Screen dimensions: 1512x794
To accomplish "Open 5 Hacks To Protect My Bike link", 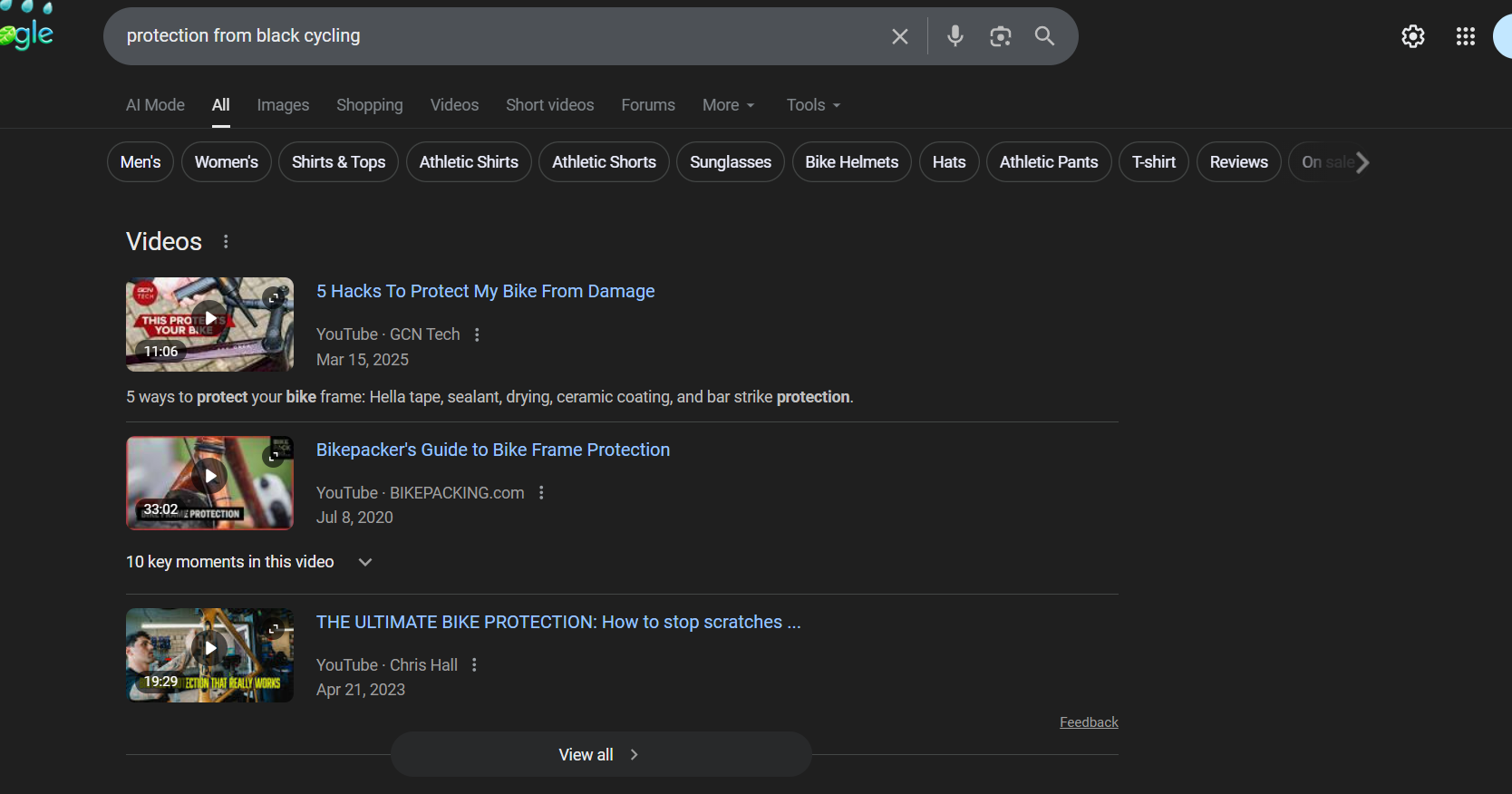I will [x=485, y=291].
